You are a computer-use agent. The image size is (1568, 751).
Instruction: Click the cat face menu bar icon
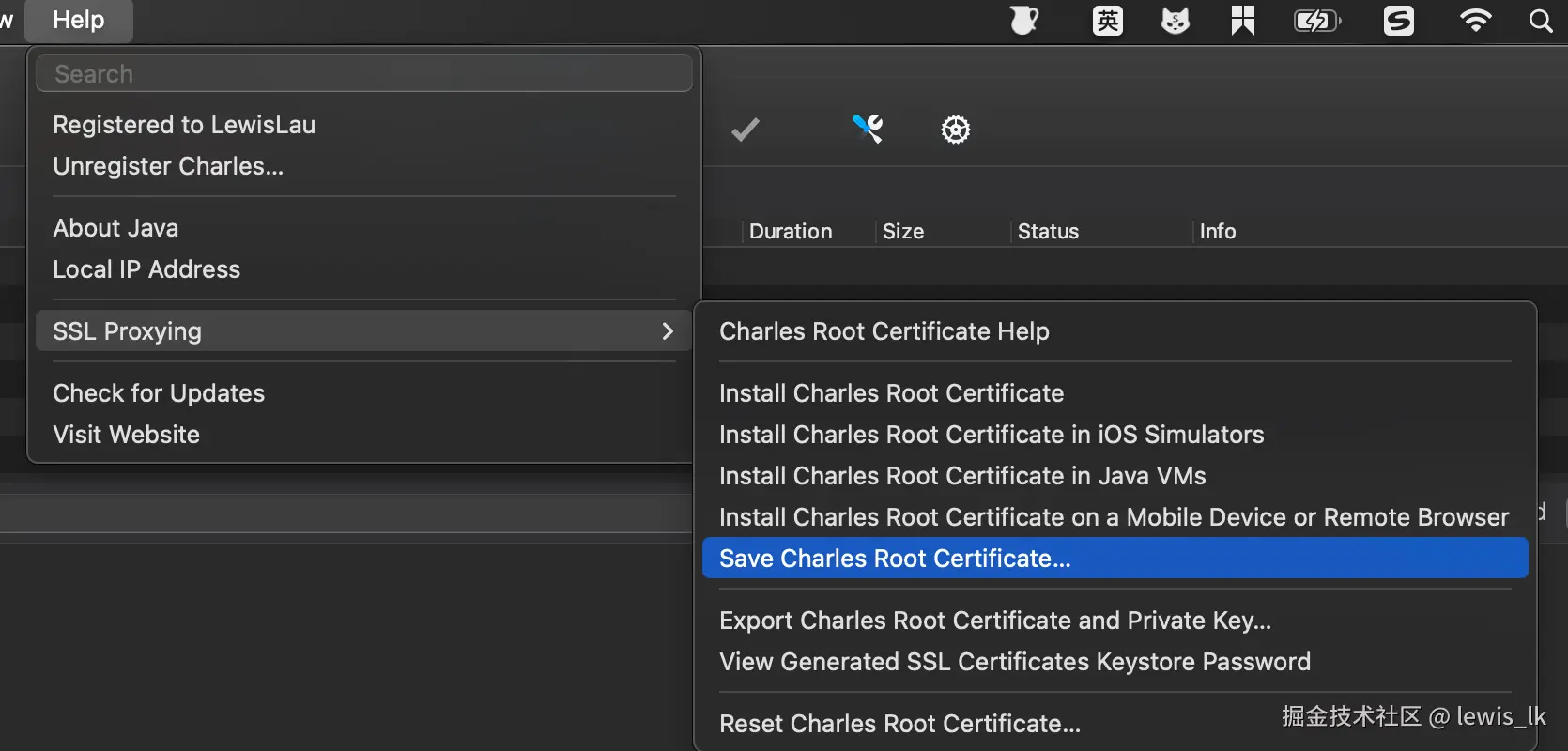[x=1176, y=21]
